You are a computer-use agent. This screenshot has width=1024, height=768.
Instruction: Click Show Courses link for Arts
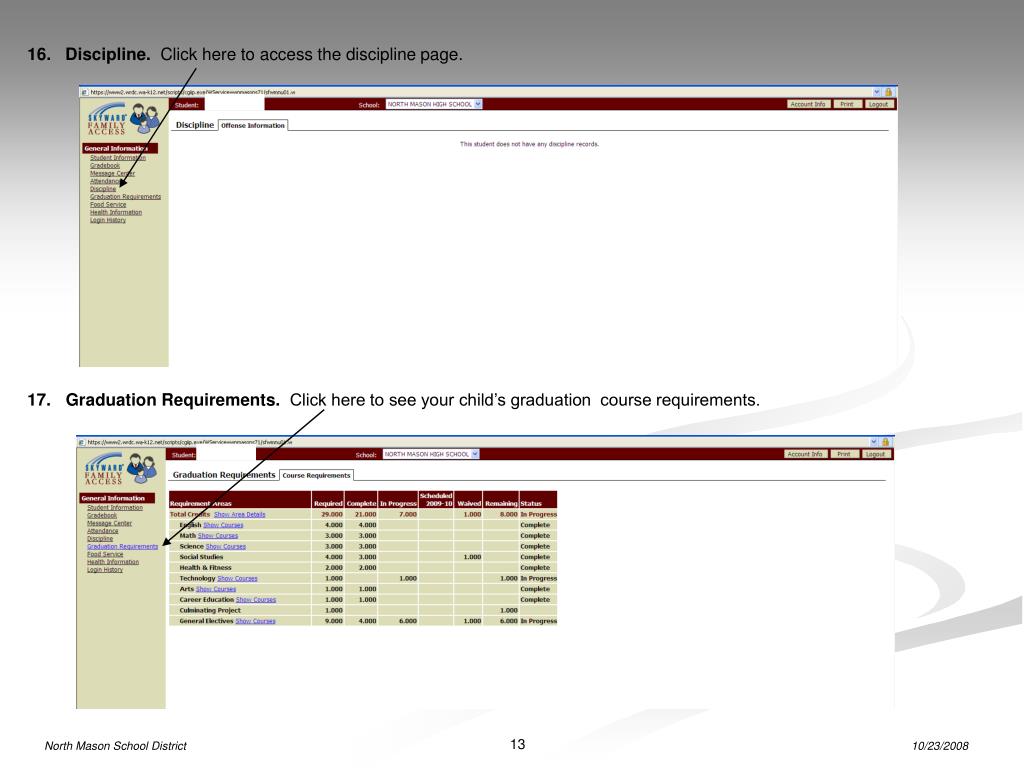pos(216,589)
